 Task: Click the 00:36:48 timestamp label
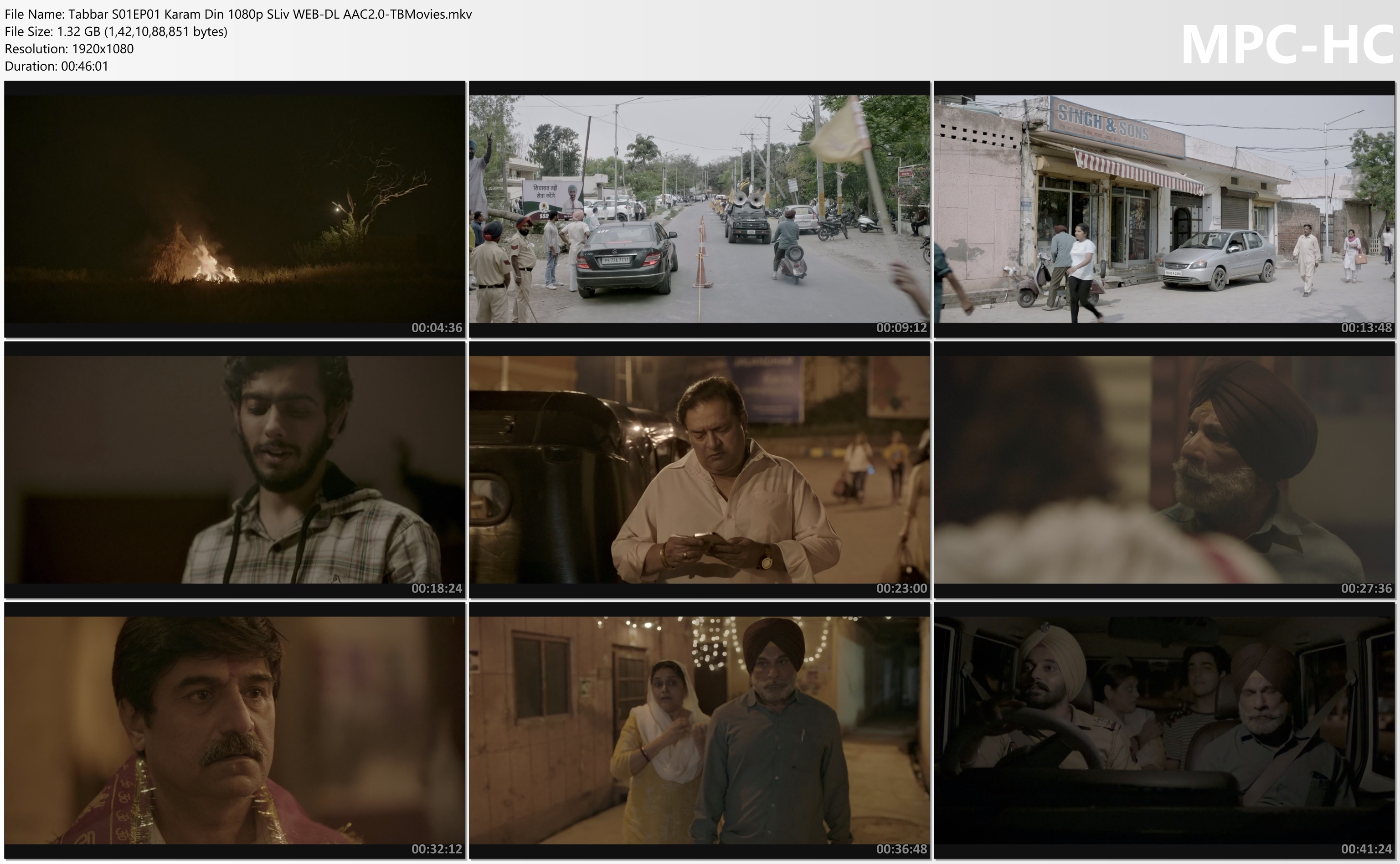(x=901, y=849)
